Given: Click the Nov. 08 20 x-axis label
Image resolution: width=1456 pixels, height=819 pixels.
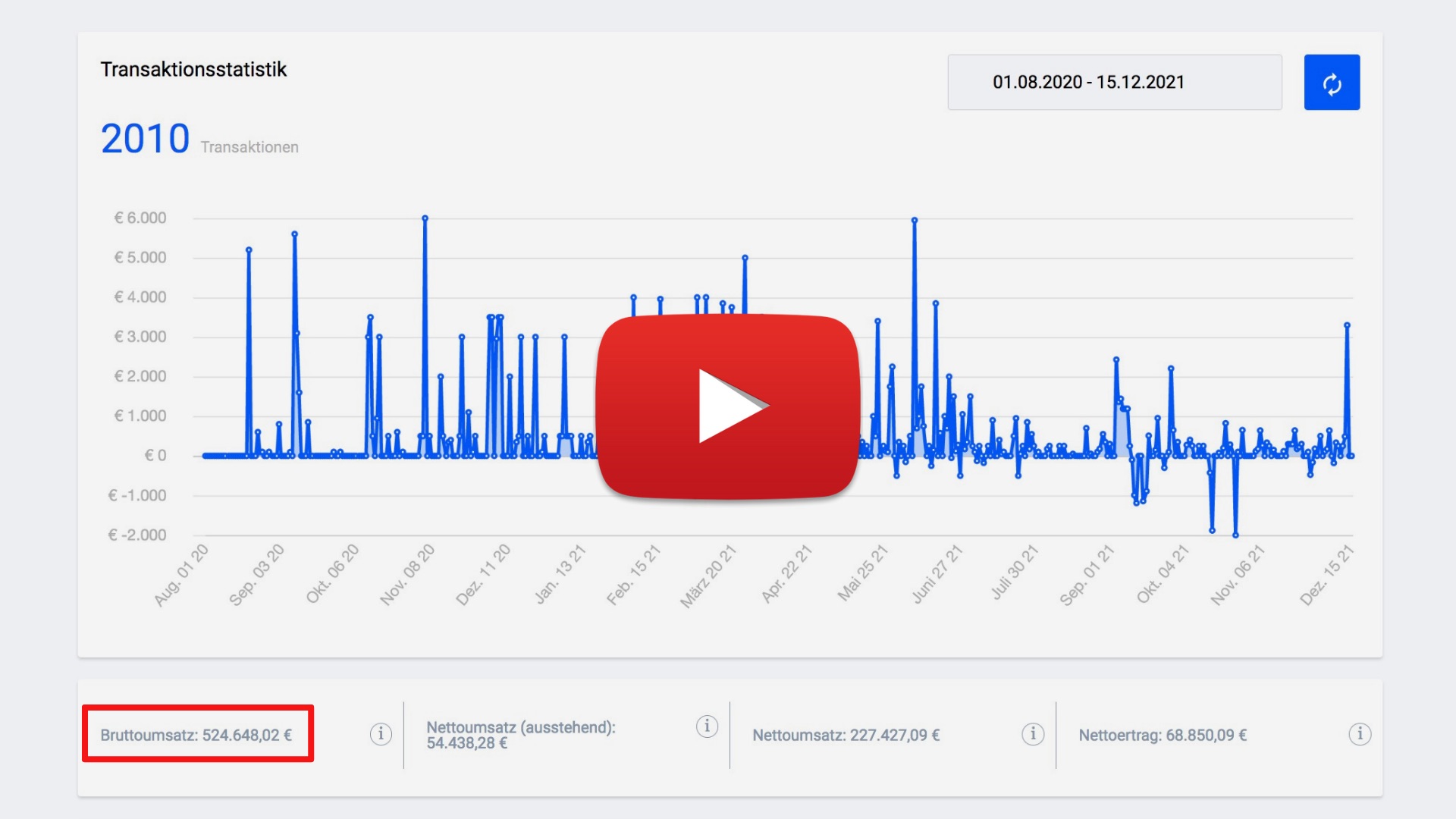Looking at the screenshot, I should [407, 576].
